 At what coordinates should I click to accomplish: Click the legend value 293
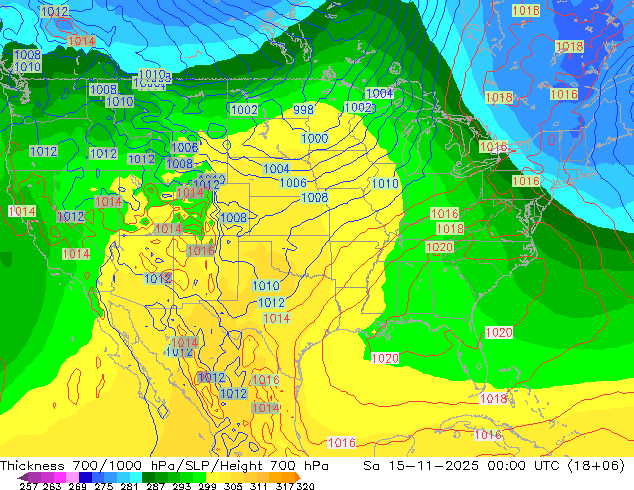click(x=182, y=486)
